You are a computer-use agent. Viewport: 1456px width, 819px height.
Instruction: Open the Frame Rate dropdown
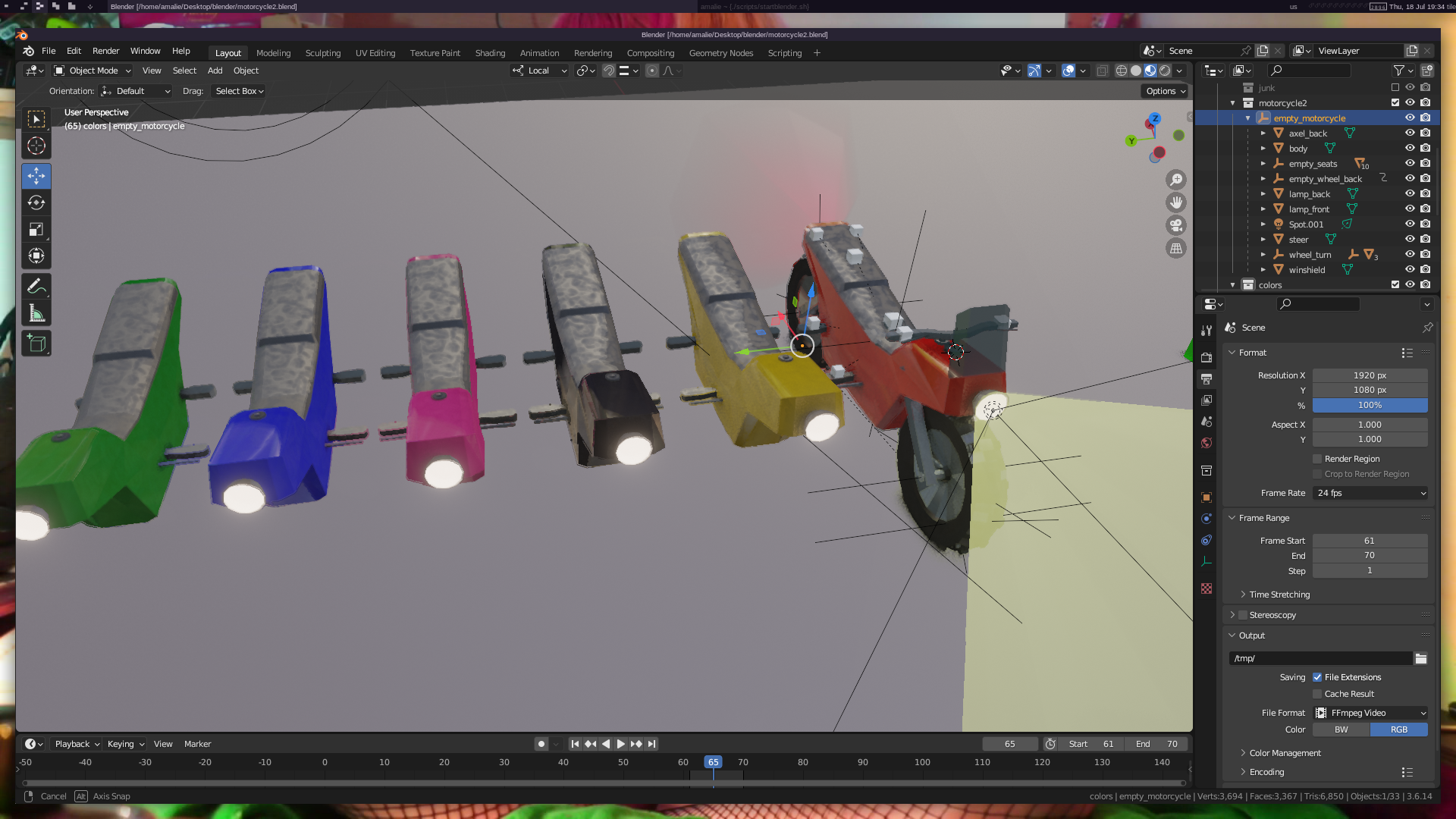(x=1370, y=493)
